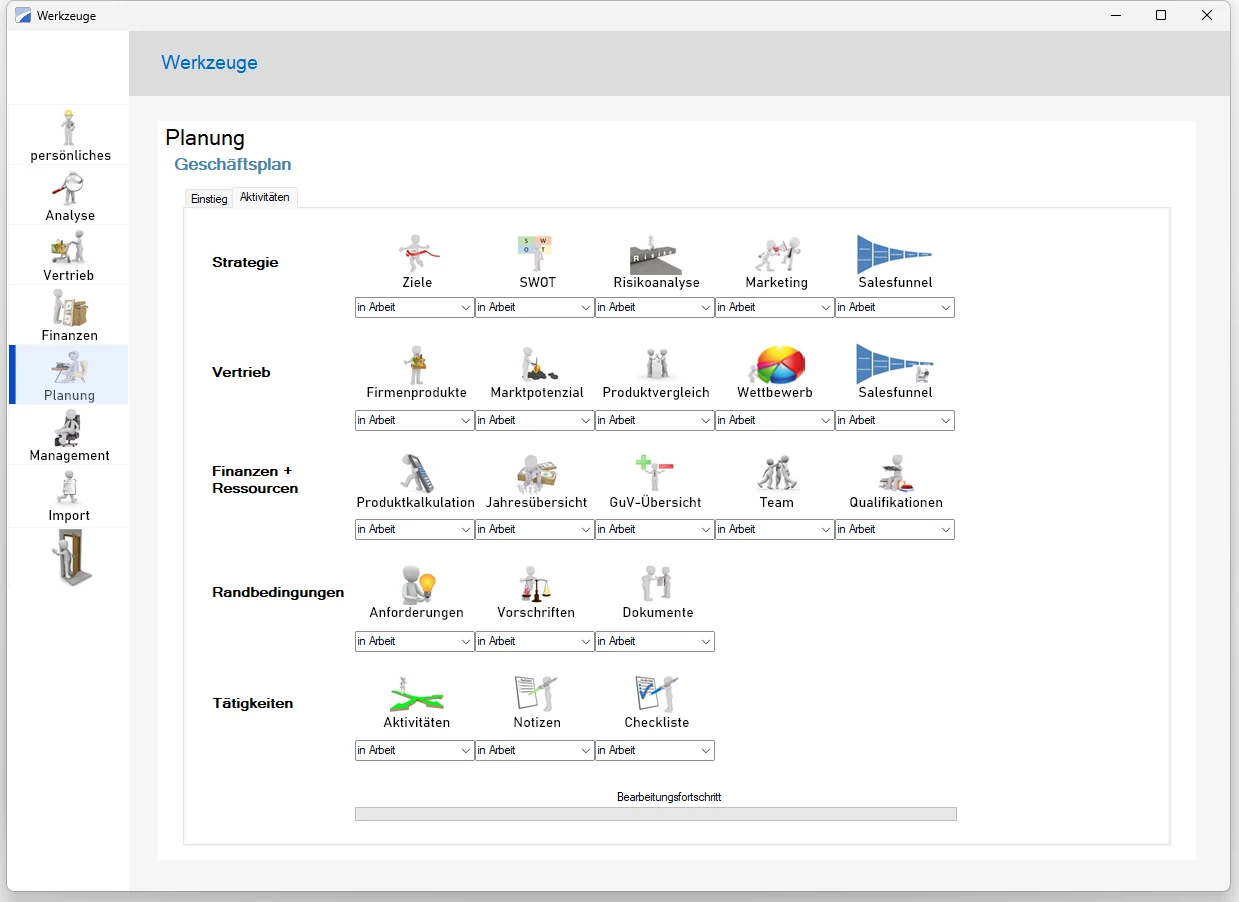Select the Aktivitäten tab
Viewport: 1239px width, 902px height.
[x=265, y=198]
